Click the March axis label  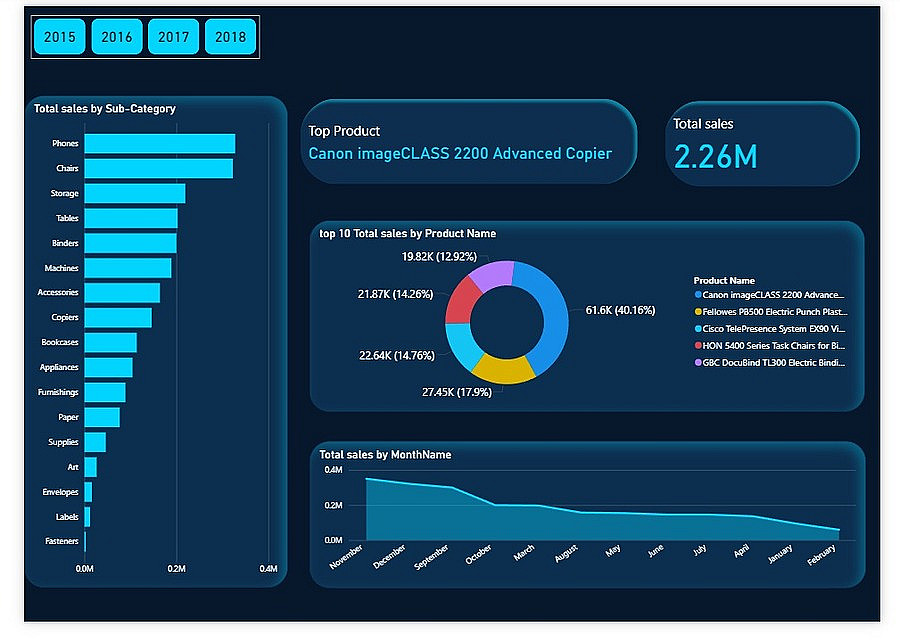click(523, 552)
